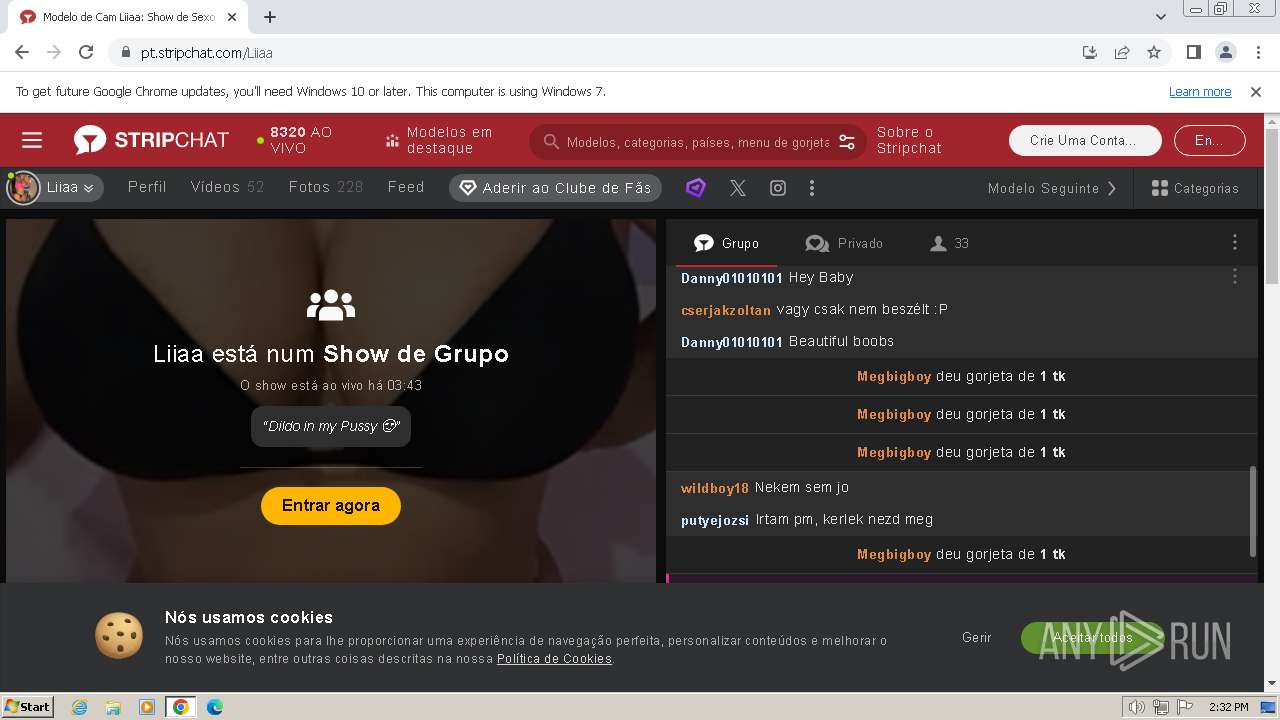Open Microsoft Edge from taskbar
Image resolution: width=1280 pixels, height=720 pixels.
[215, 707]
